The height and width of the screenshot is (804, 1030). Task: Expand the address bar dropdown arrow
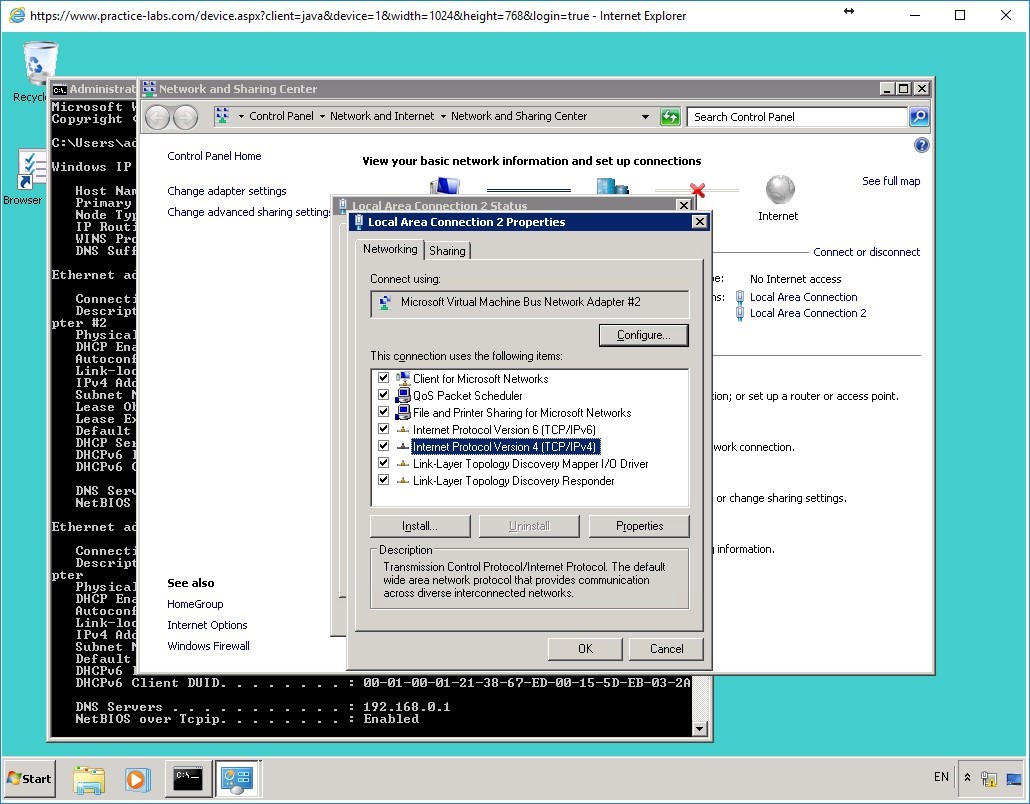pyautogui.click(x=646, y=116)
